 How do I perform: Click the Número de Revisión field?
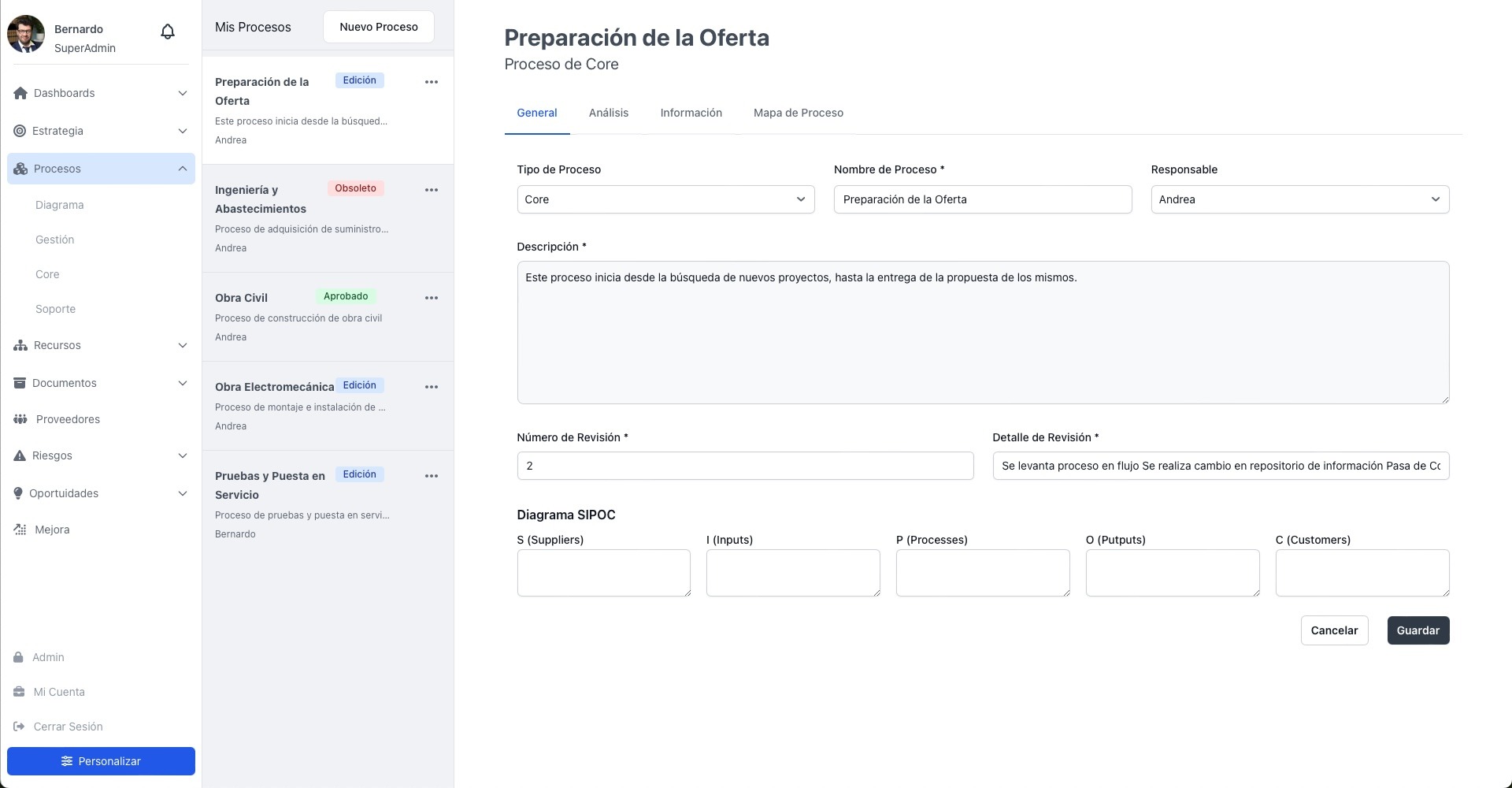click(745, 466)
